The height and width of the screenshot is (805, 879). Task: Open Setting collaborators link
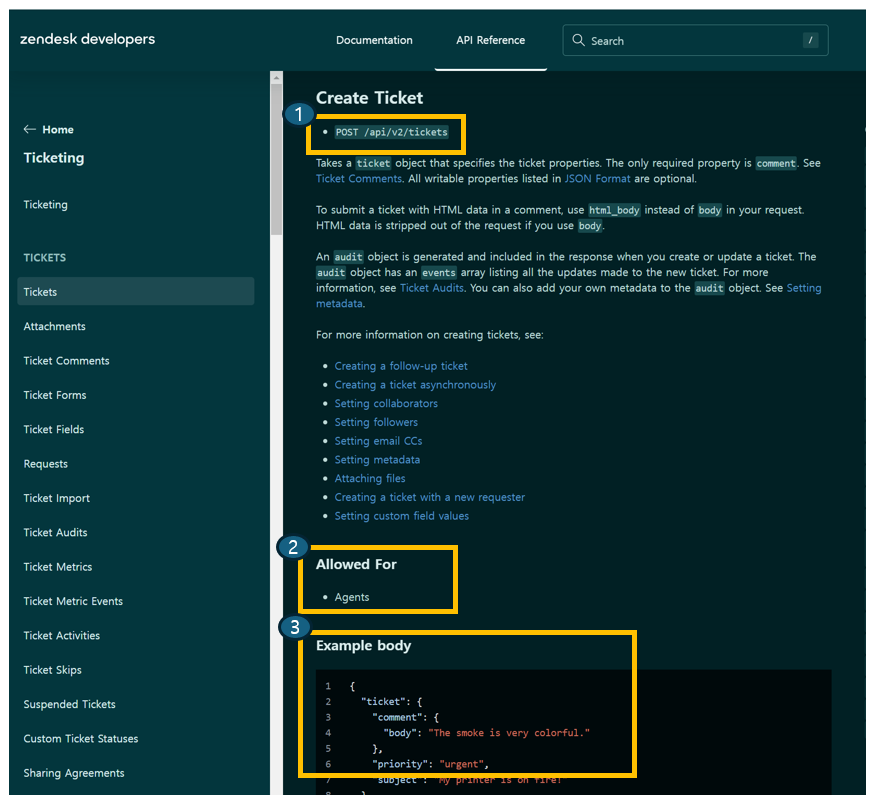(386, 404)
